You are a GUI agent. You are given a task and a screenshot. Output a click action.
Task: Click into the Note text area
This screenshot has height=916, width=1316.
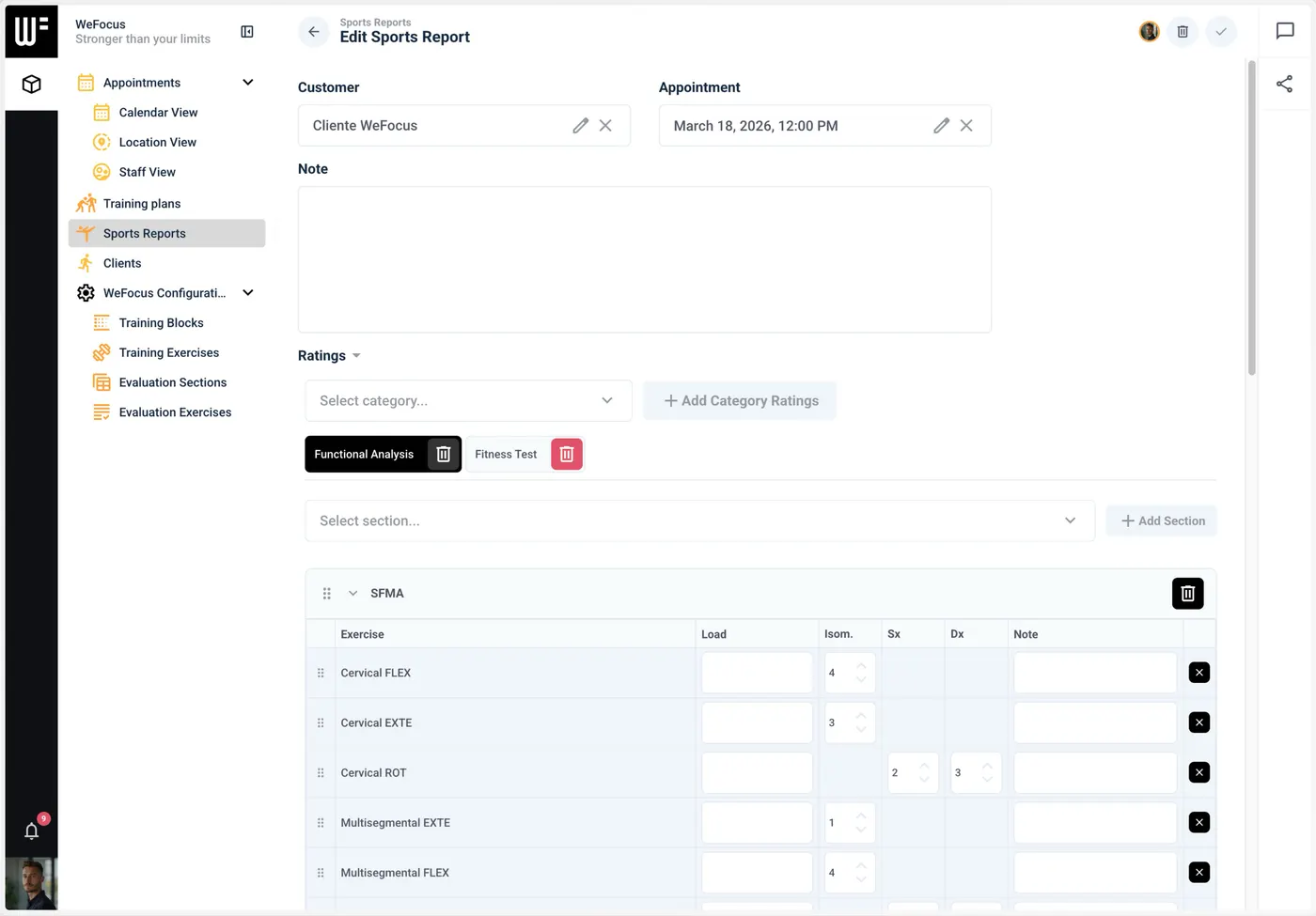click(645, 259)
